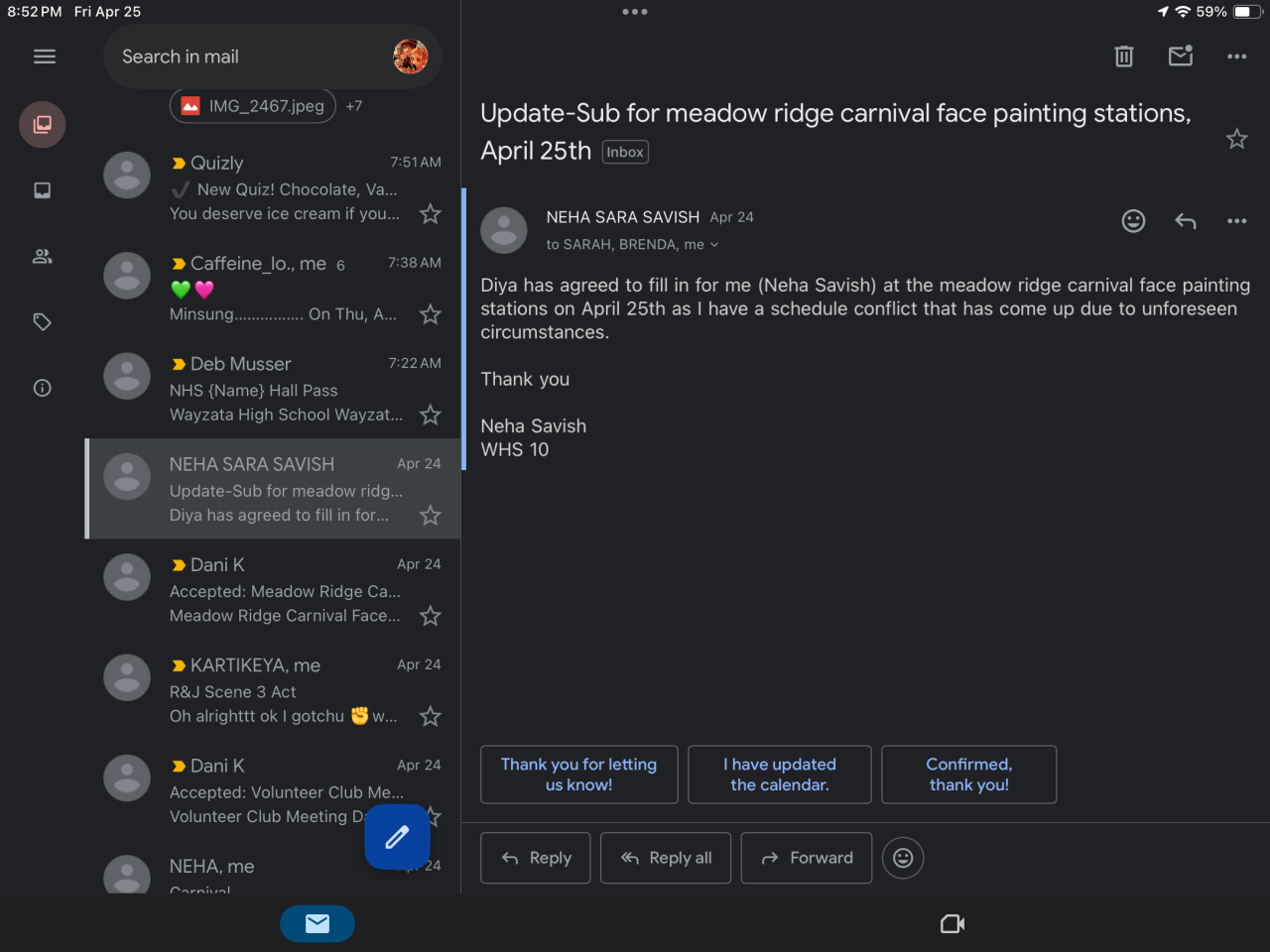Tap the Search in mail field
Image resolution: width=1270 pixels, height=952 pixels.
click(x=248, y=57)
